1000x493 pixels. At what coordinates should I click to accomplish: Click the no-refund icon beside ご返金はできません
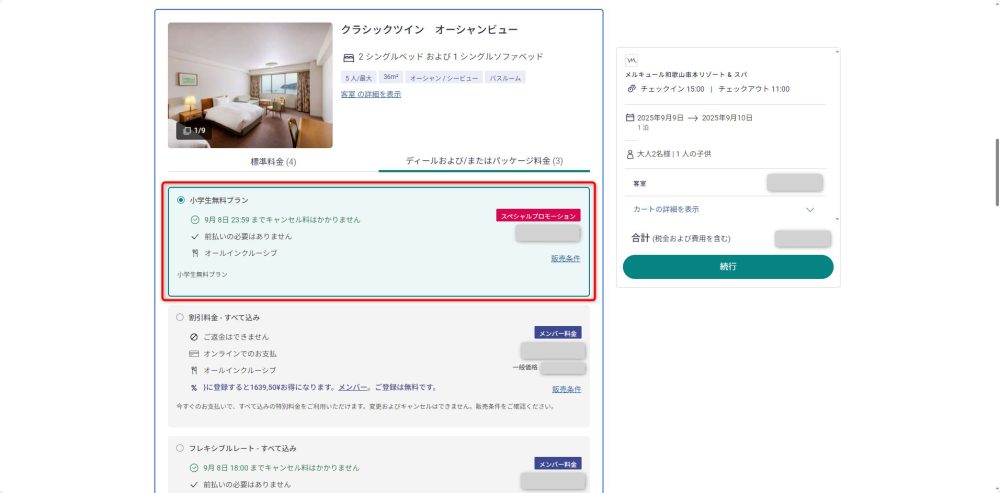pyautogui.click(x=194, y=337)
